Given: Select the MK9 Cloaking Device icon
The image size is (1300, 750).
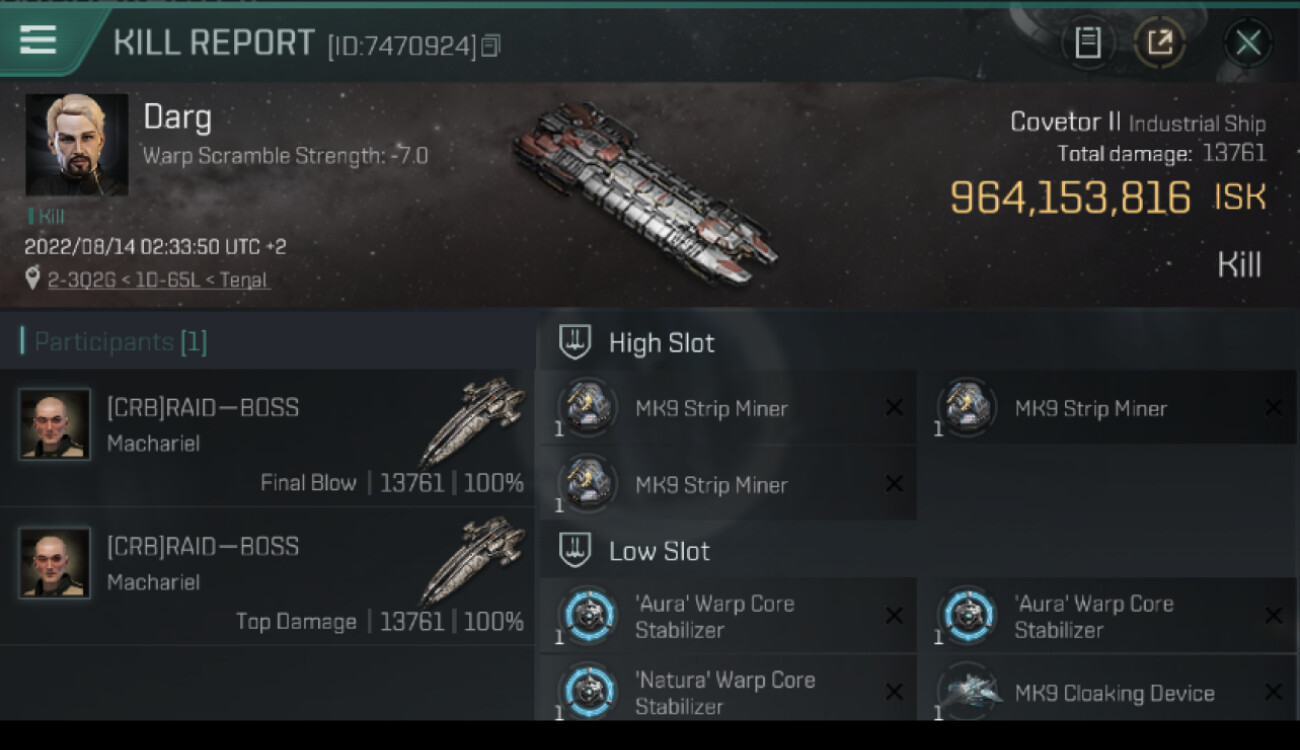Looking at the screenshot, I should pos(968,692).
